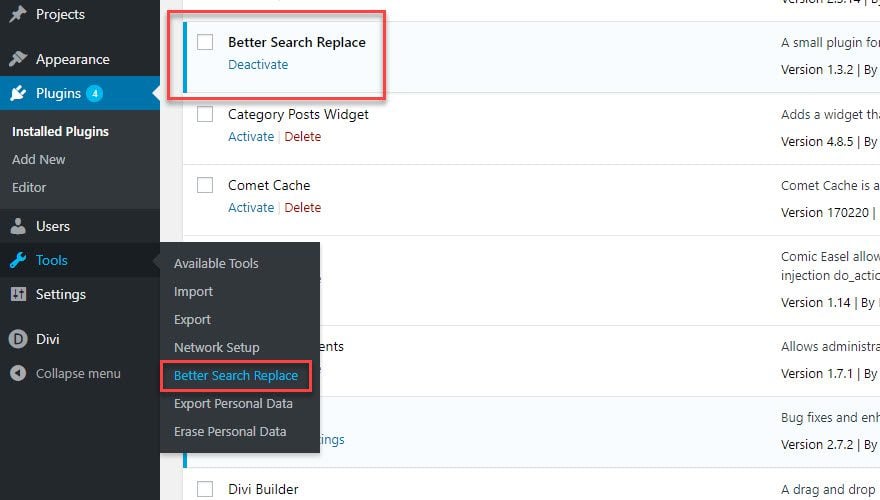Click the Tools wrench icon
This screenshot has height=500, width=880.
[x=18, y=260]
